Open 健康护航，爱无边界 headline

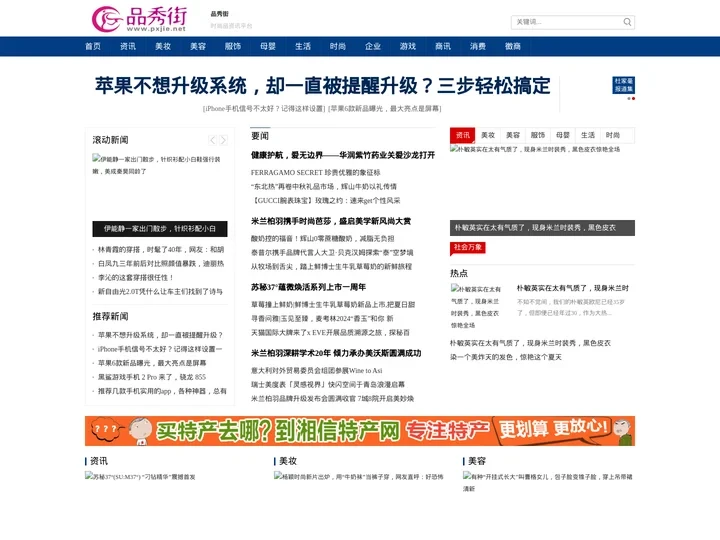pyautogui.click(x=343, y=155)
